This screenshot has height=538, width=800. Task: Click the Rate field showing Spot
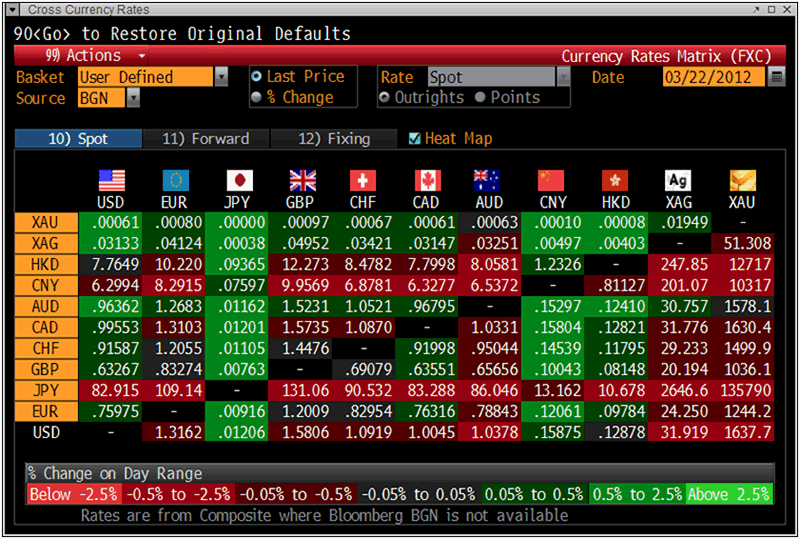coord(491,77)
